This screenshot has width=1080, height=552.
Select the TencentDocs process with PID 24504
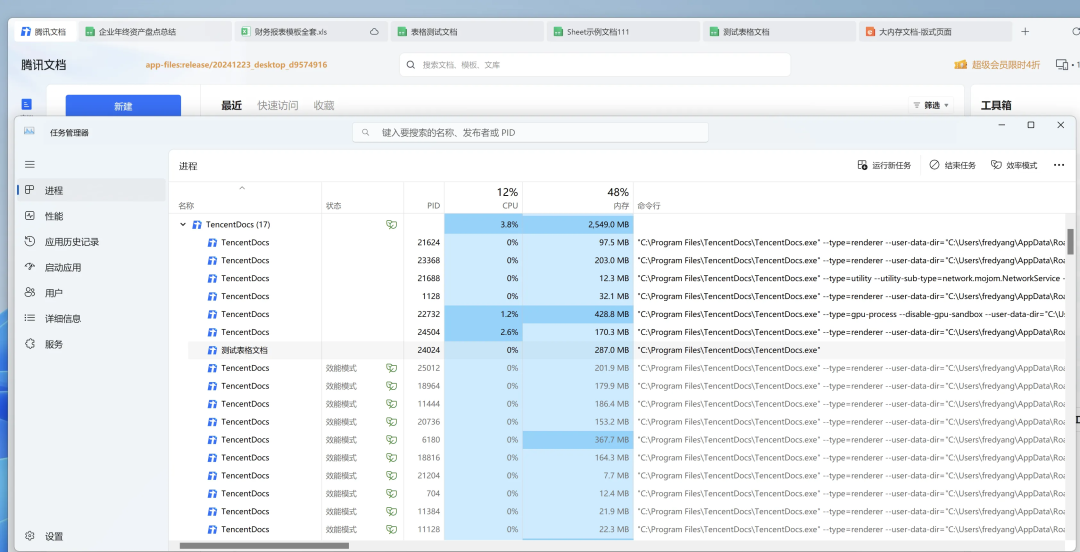click(619, 332)
